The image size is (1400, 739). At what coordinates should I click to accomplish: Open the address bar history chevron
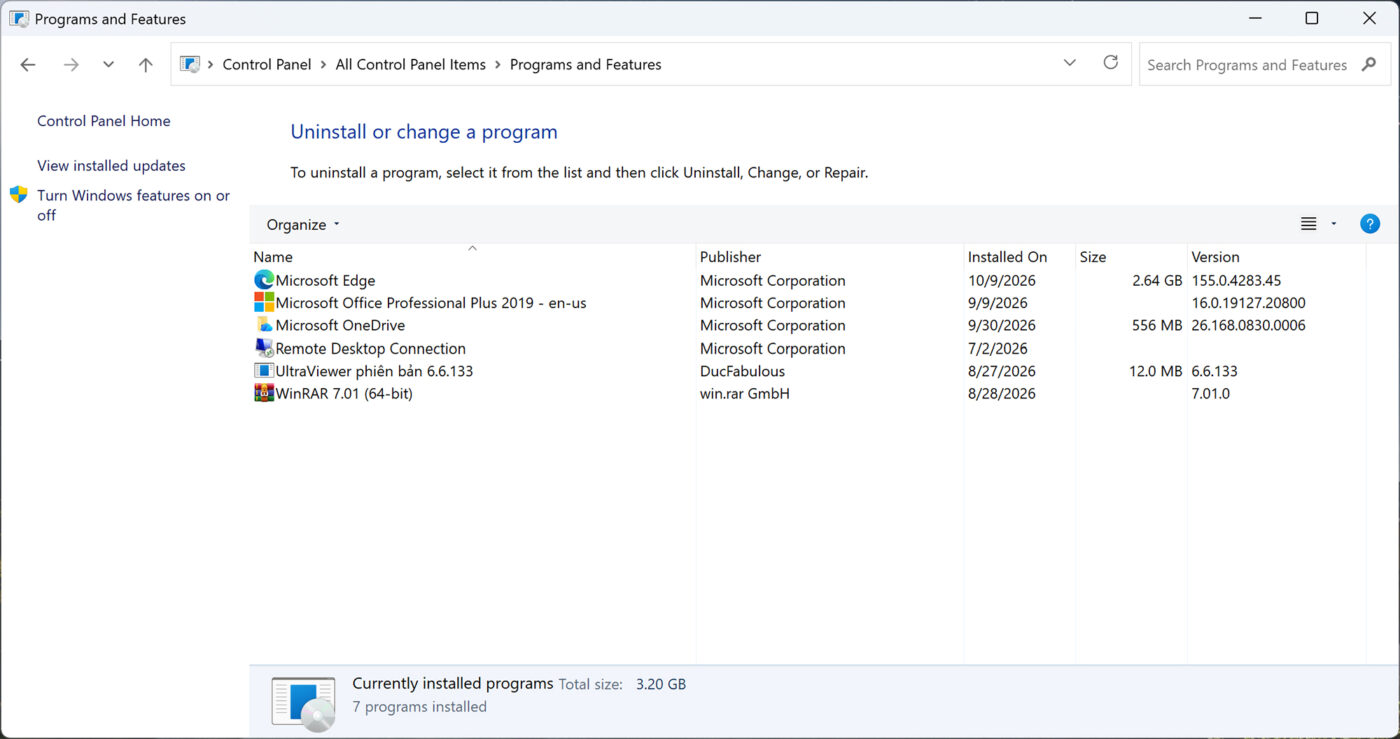(x=1070, y=63)
